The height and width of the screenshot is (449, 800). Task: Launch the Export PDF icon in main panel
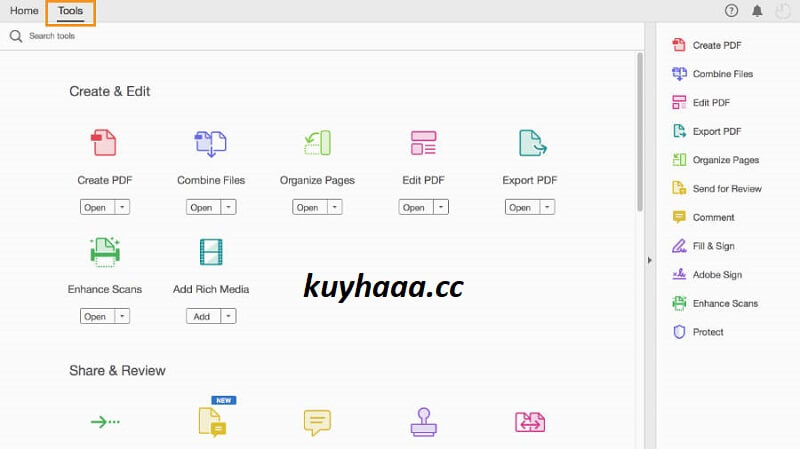click(x=532, y=143)
